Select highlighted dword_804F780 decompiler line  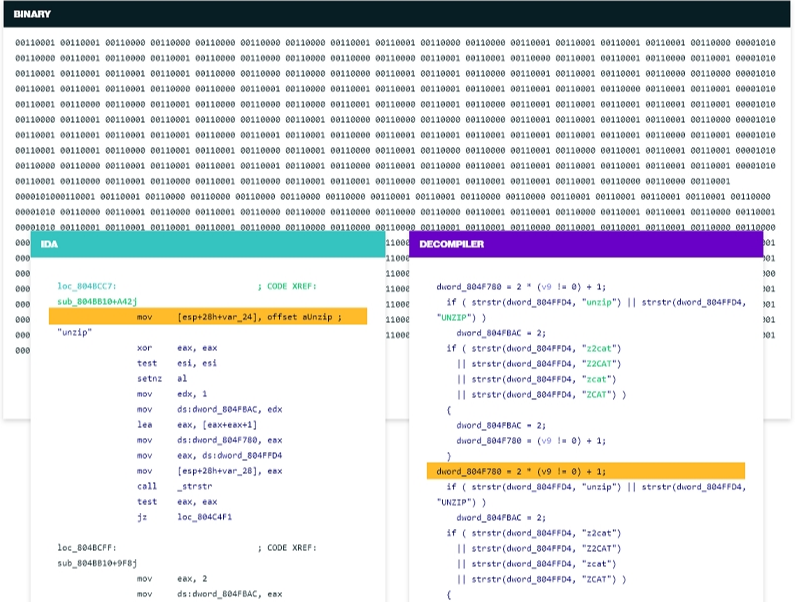[586, 471]
